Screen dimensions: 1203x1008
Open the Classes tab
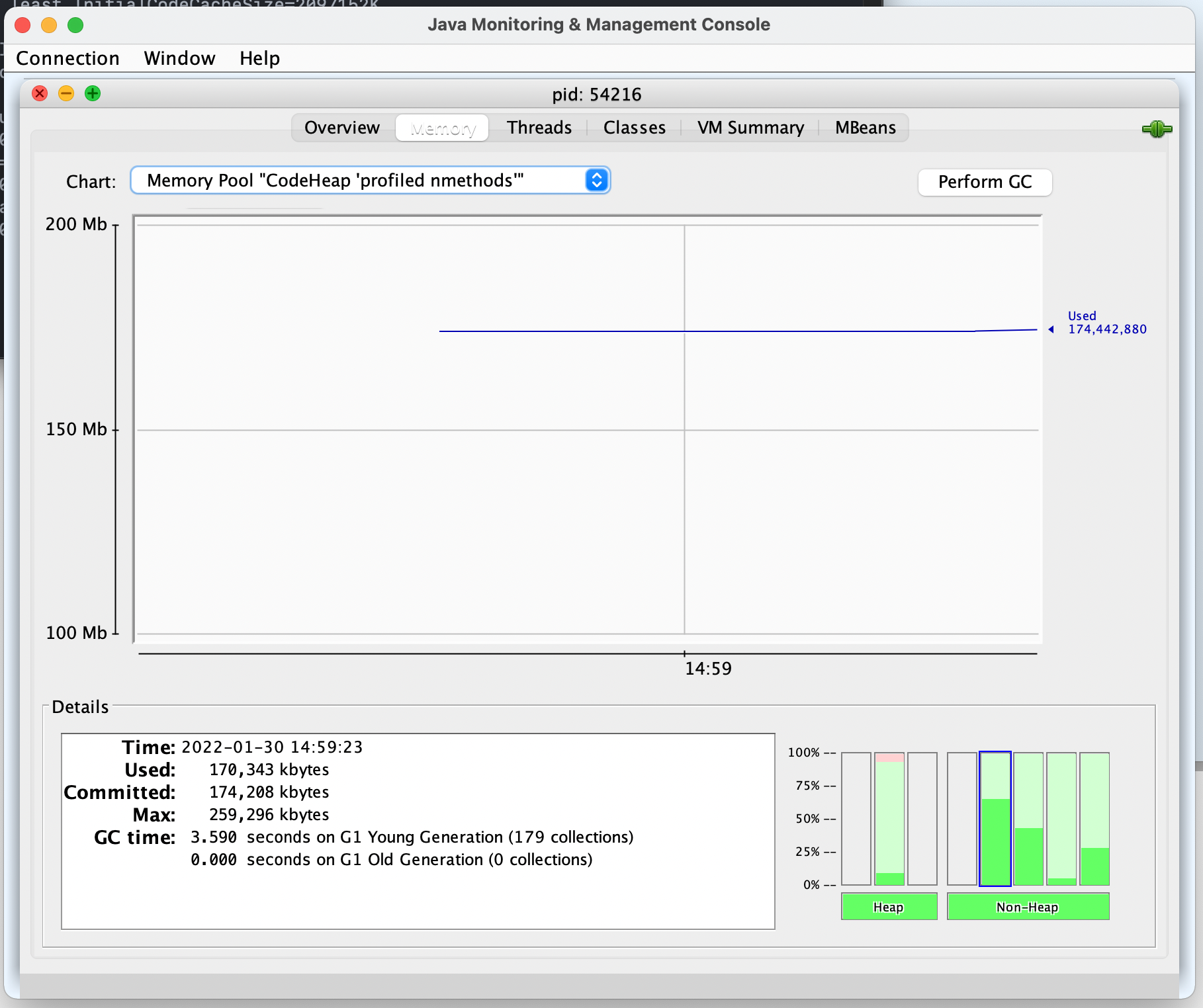tap(635, 128)
